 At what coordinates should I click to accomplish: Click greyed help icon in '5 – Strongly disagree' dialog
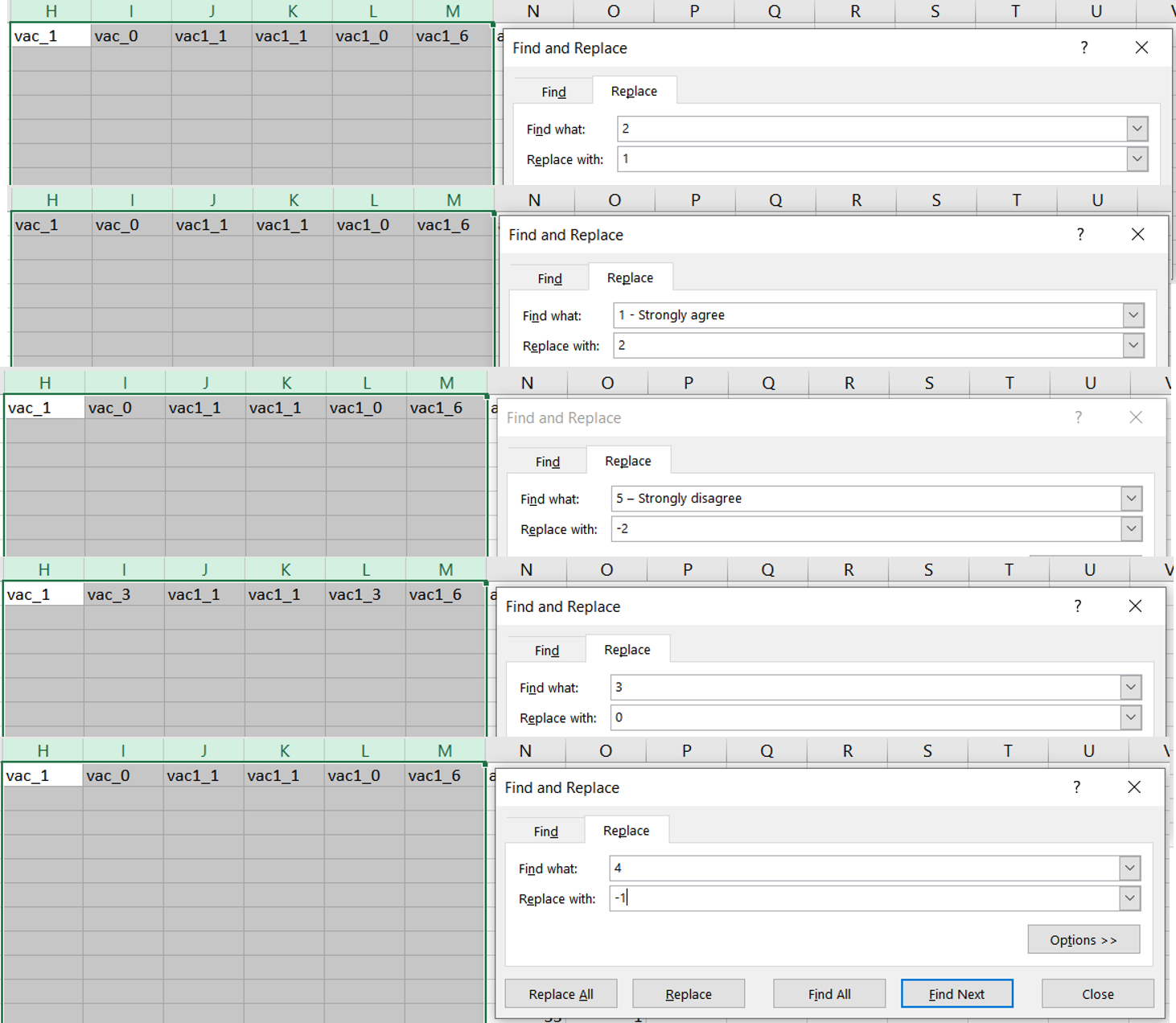pos(1078,417)
